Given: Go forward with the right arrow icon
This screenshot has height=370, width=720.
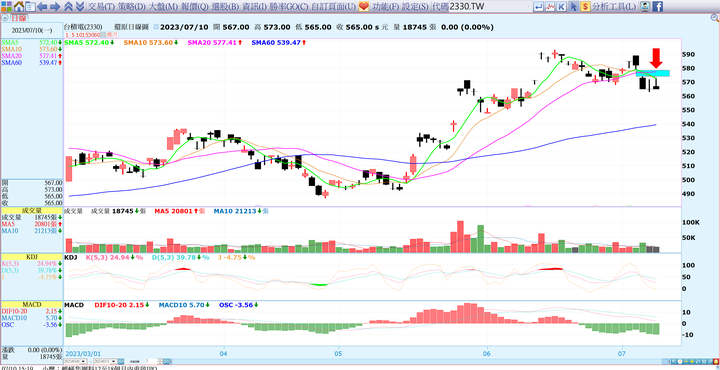Looking at the screenshot, I should click(55, 6).
